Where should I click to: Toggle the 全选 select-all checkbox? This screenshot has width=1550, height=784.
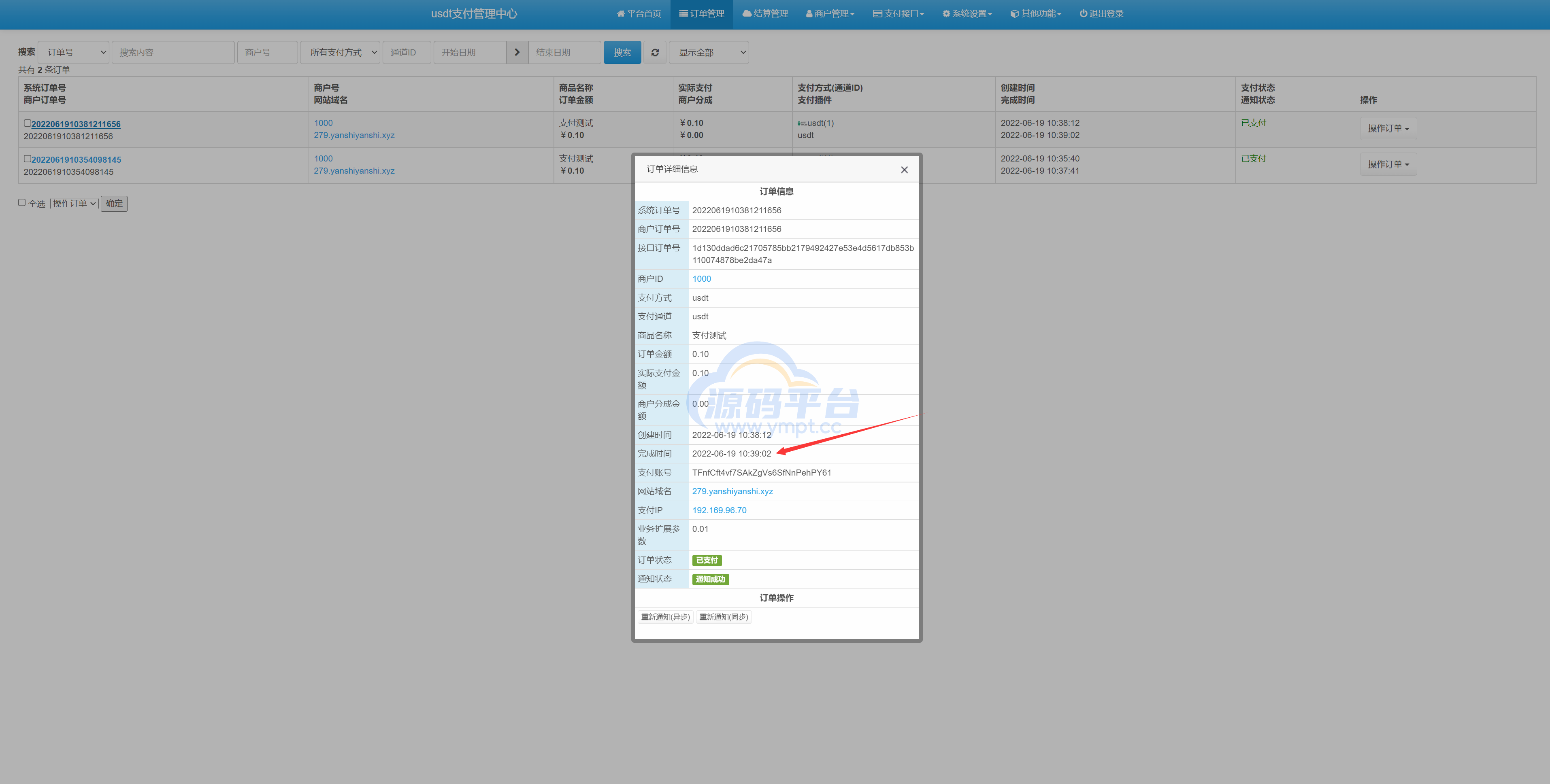pyautogui.click(x=21, y=203)
